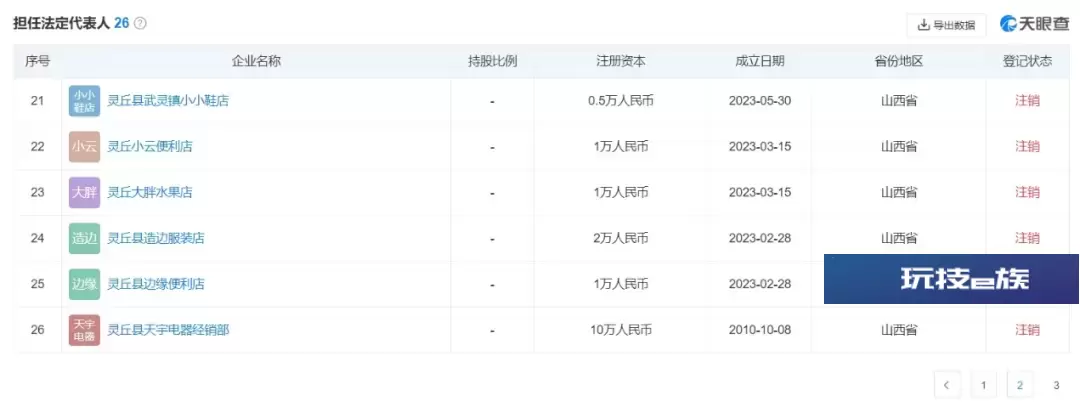The width and height of the screenshot is (1080, 407).
Task: Open 灵丘县天宇电器经销部 company link
Action: 168,330
